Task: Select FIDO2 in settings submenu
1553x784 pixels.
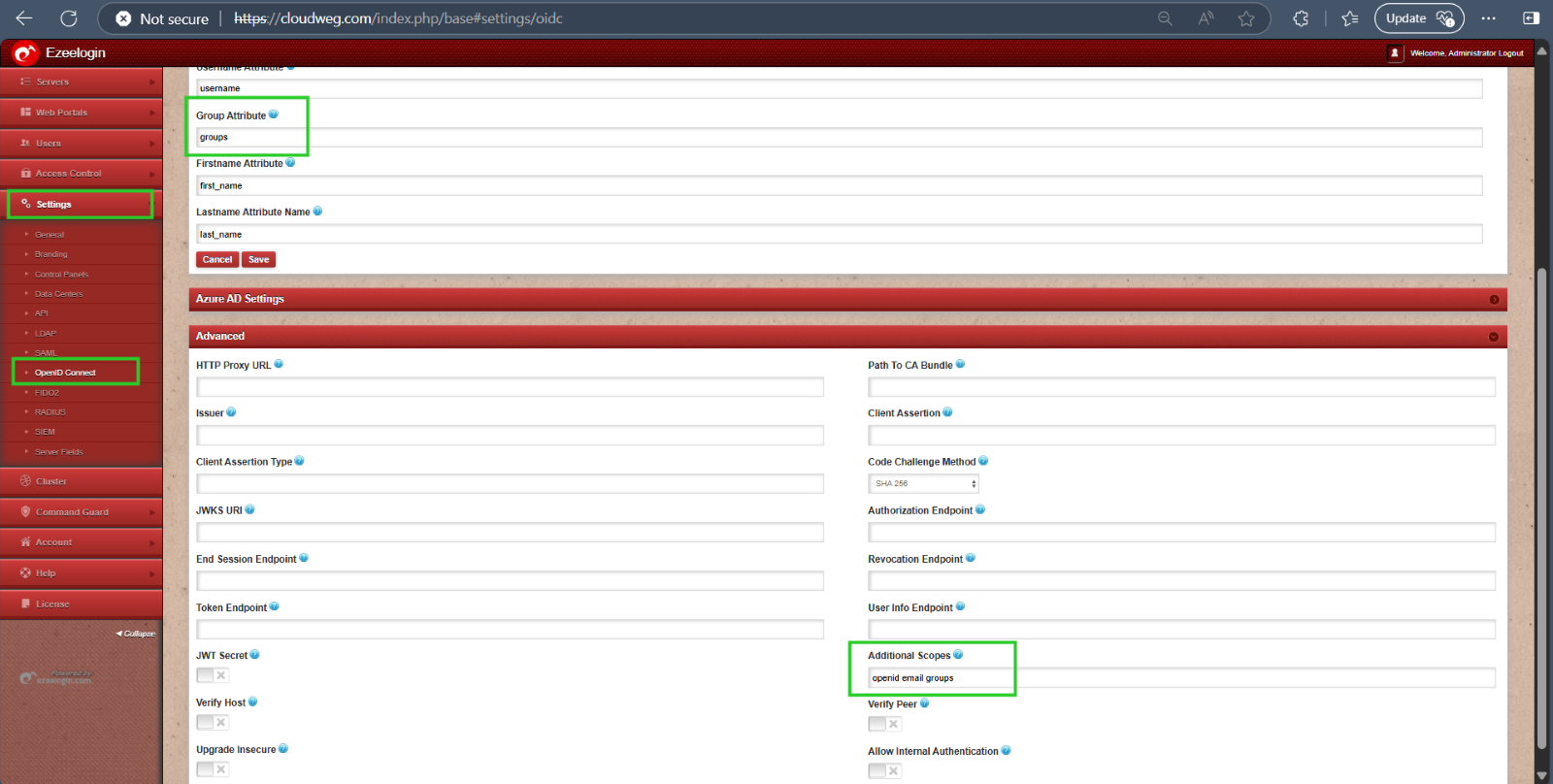Action: point(47,393)
